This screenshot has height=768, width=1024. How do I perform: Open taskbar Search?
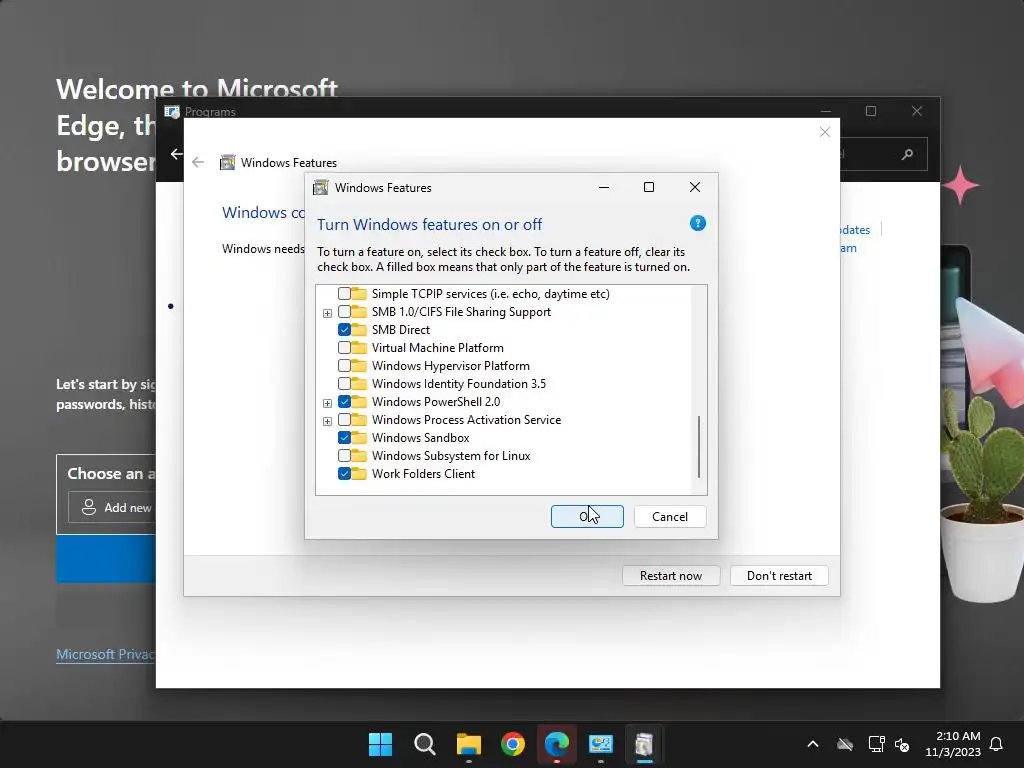coord(424,744)
